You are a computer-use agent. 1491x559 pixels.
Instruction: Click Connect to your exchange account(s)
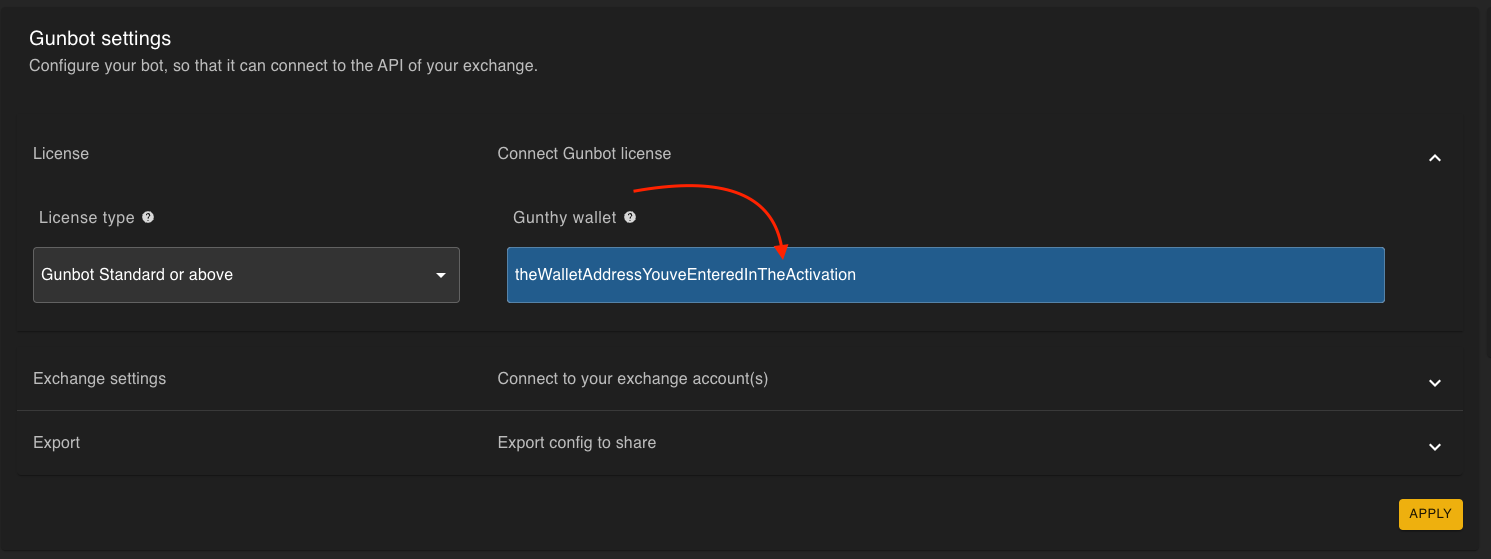click(x=632, y=379)
